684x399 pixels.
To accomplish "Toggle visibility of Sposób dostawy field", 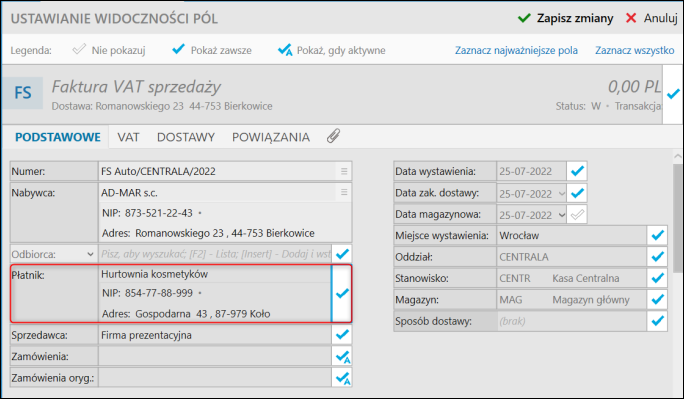I will [657, 321].
